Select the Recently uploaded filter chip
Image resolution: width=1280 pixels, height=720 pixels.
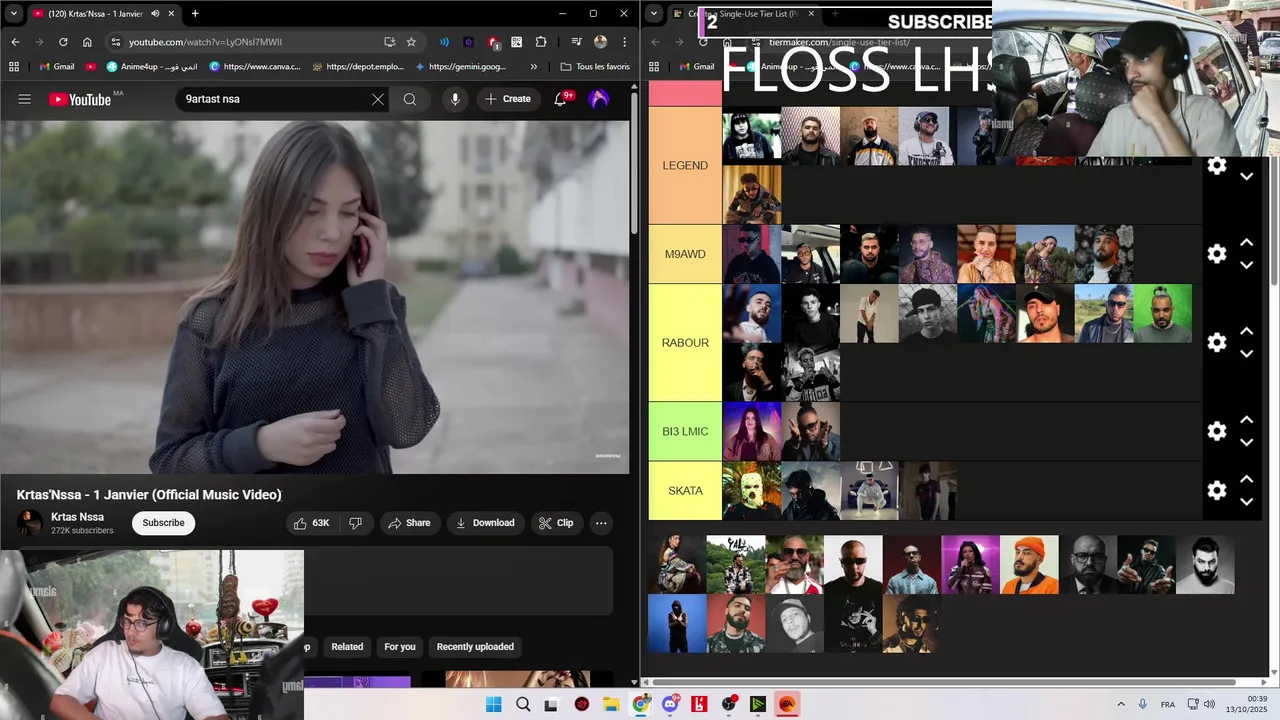(475, 647)
